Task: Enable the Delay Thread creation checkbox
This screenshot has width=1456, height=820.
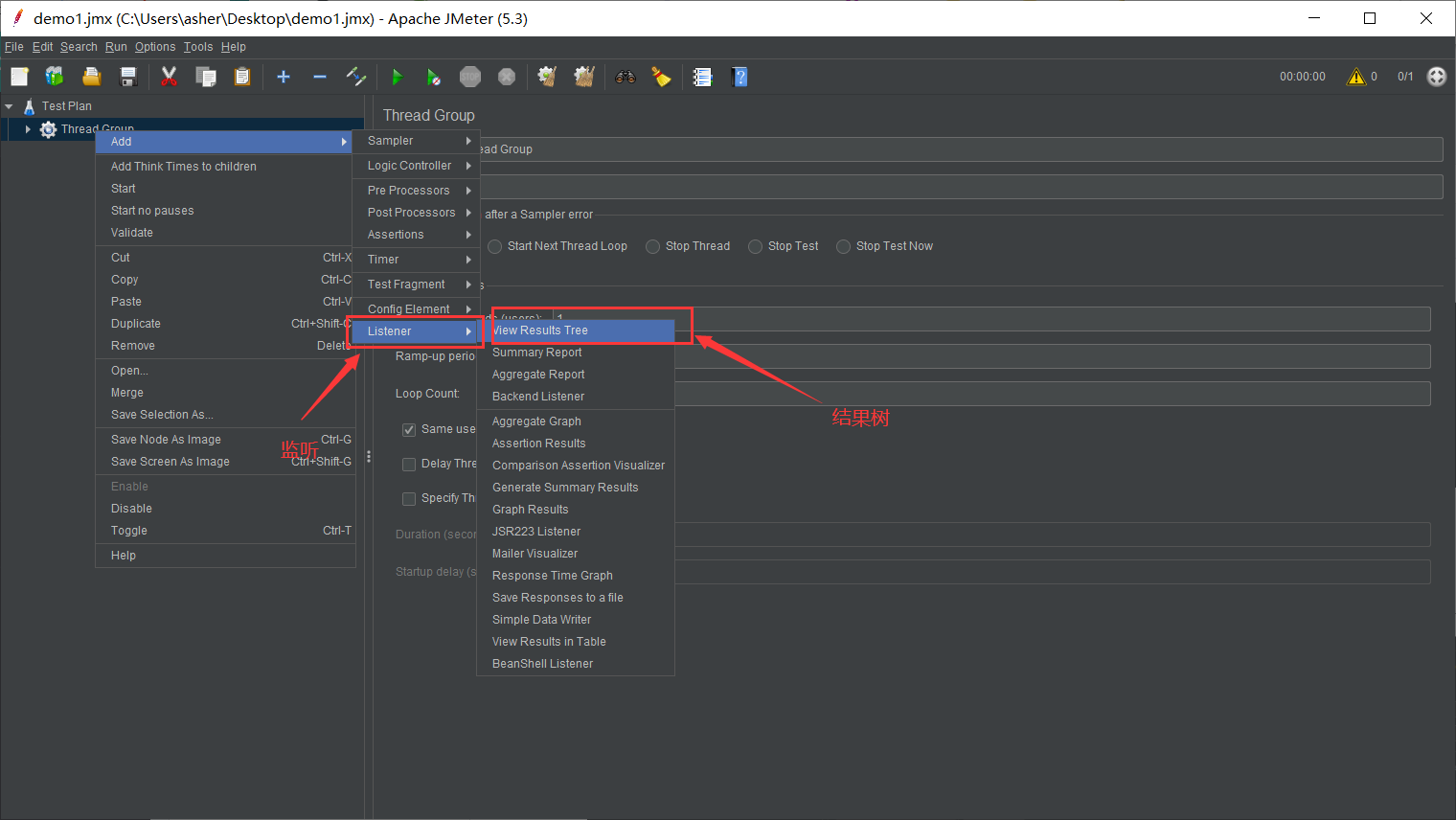Action: click(409, 465)
